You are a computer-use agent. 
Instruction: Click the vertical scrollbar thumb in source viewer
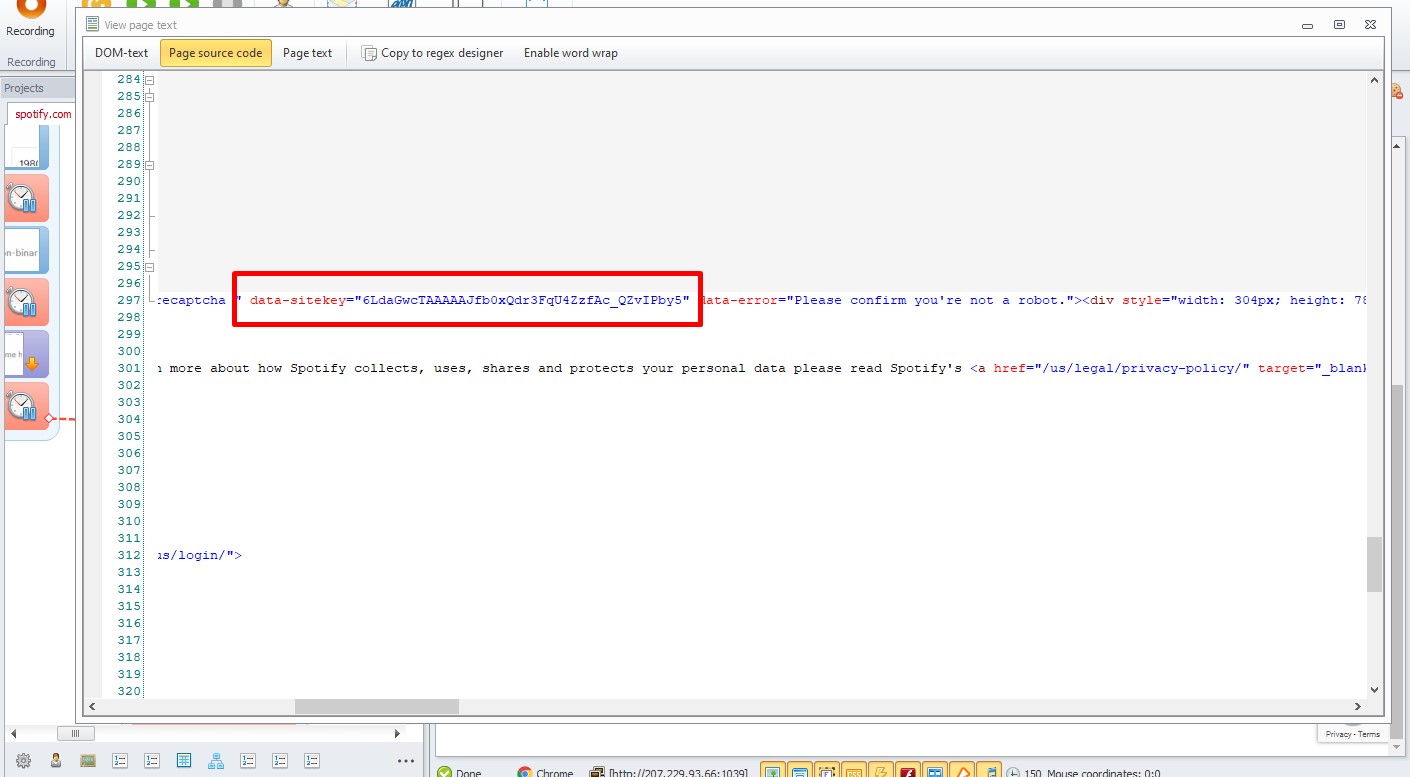coord(1374,565)
